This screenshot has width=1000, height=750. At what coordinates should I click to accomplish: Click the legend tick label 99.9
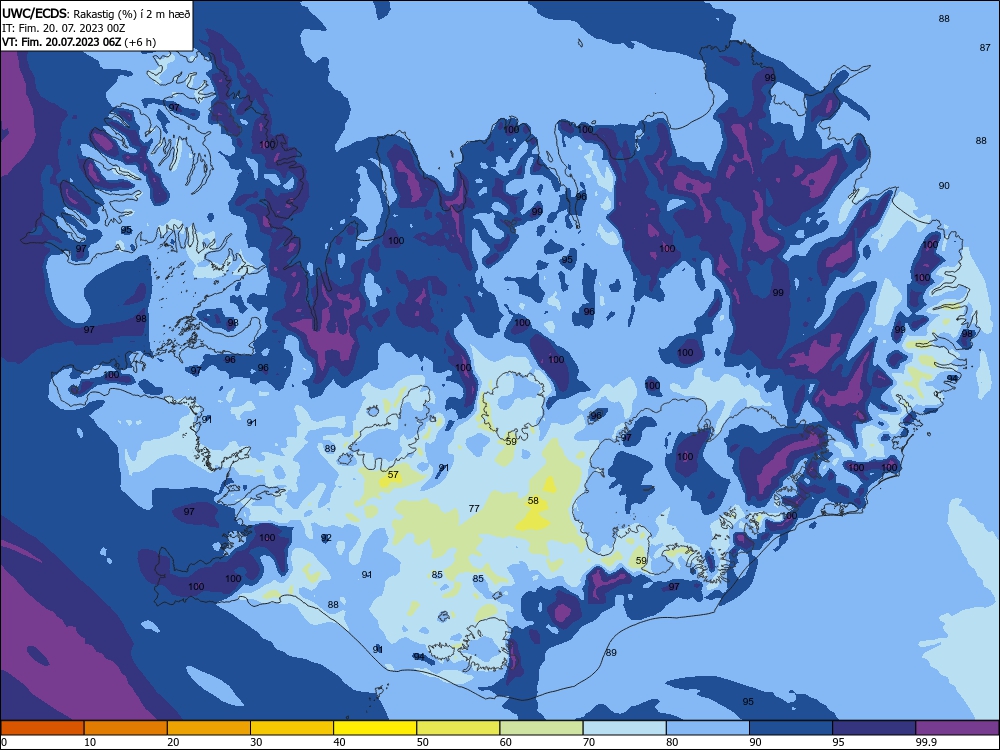926,742
